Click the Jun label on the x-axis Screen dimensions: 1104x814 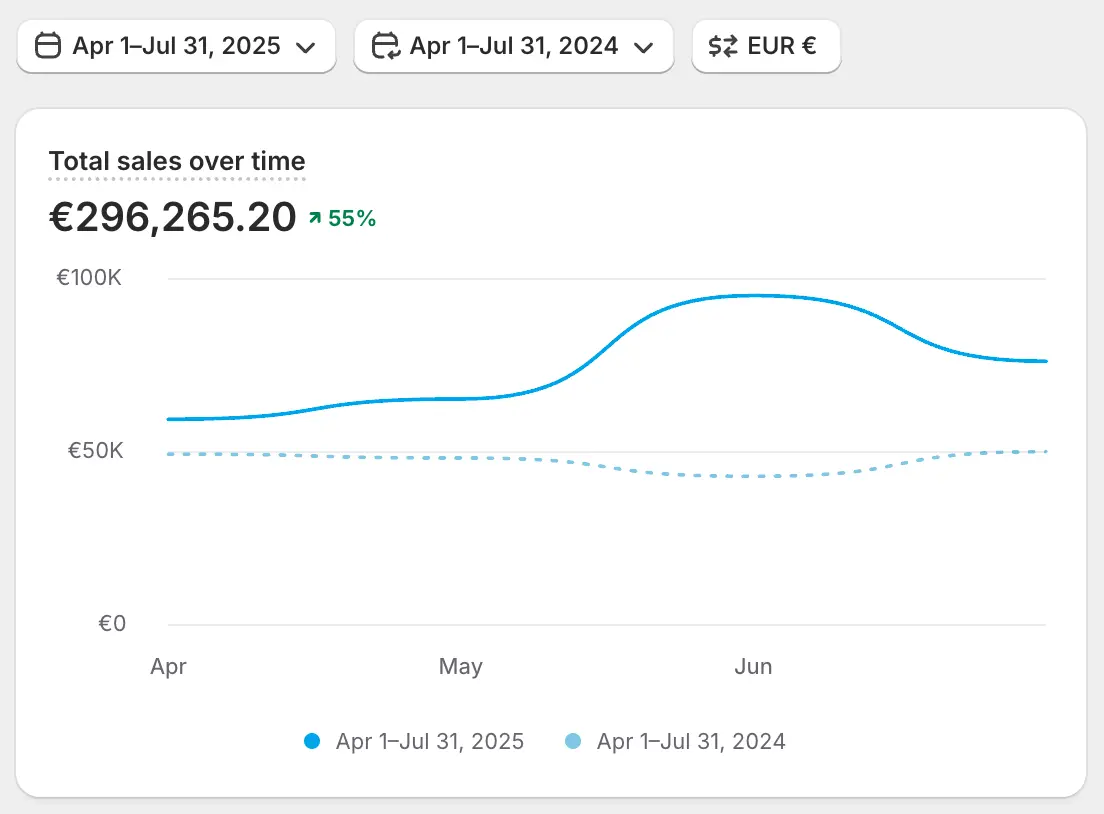pos(753,666)
